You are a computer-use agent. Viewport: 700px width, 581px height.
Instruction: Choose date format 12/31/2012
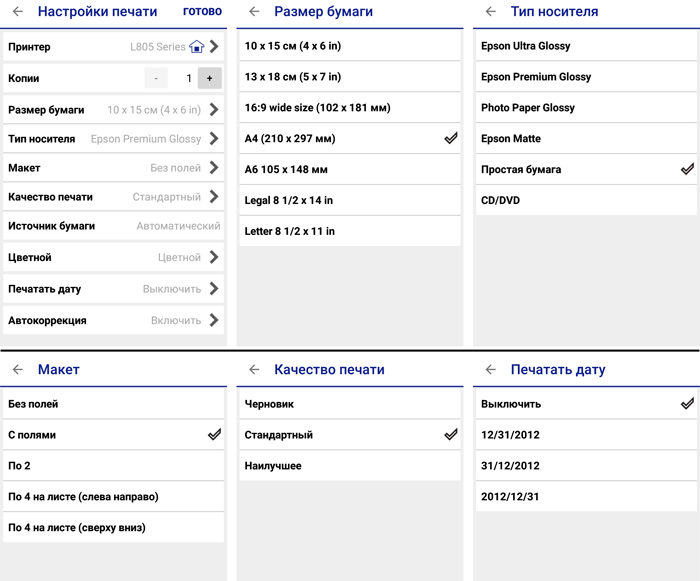click(x=586, y=435)
